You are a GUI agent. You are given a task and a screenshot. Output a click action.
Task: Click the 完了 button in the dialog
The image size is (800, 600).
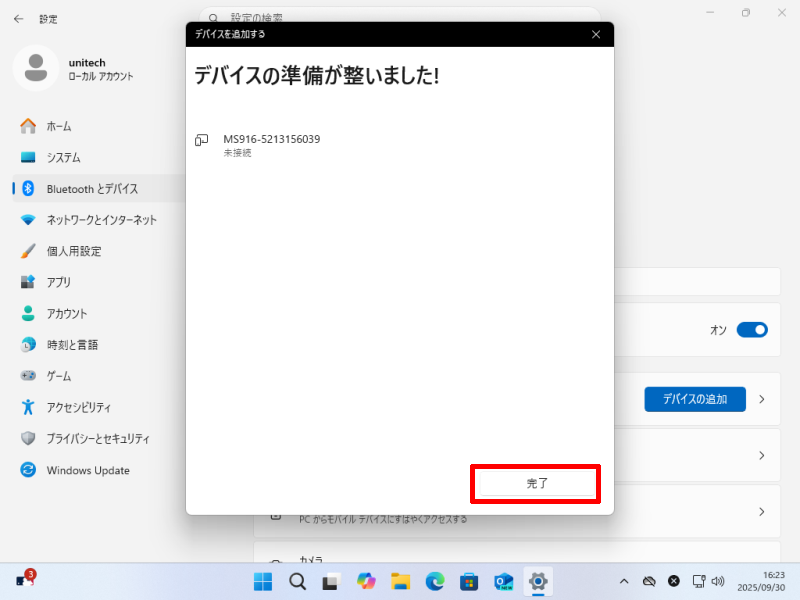(x=537, y=483)
